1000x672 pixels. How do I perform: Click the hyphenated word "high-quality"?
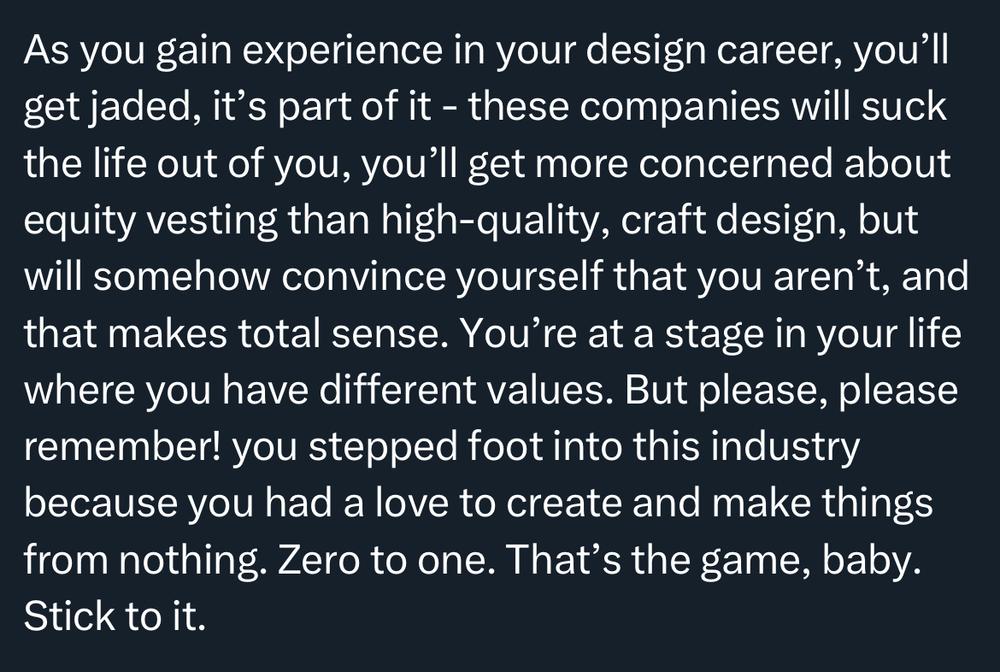click(494, 221)
